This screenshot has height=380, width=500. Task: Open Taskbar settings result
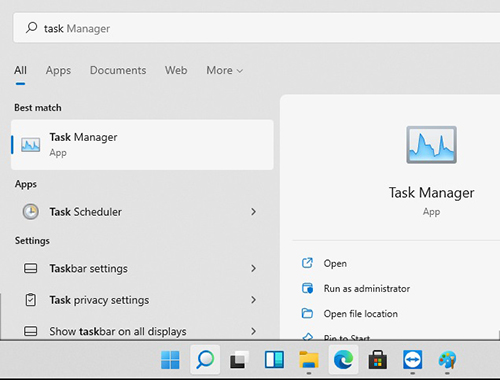[142, 268]
